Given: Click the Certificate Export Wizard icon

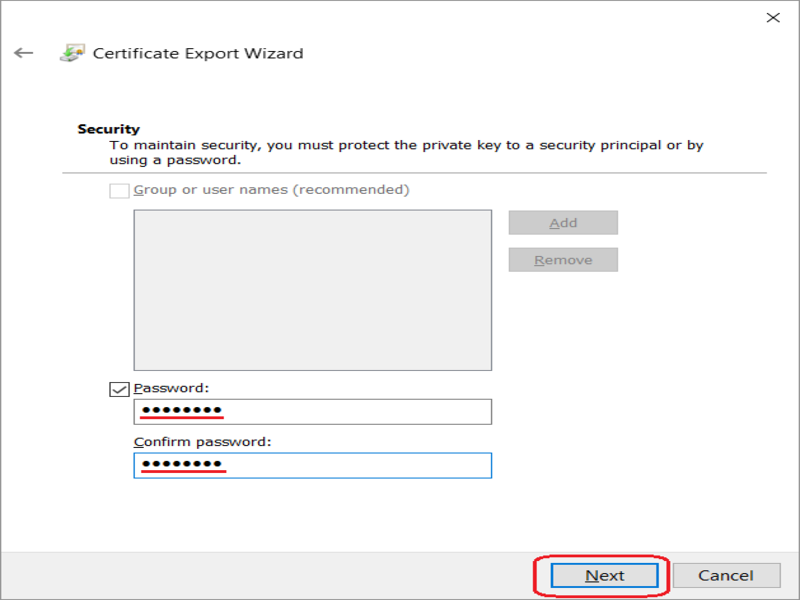Looking at the screenshot, I should coord(72,53).
